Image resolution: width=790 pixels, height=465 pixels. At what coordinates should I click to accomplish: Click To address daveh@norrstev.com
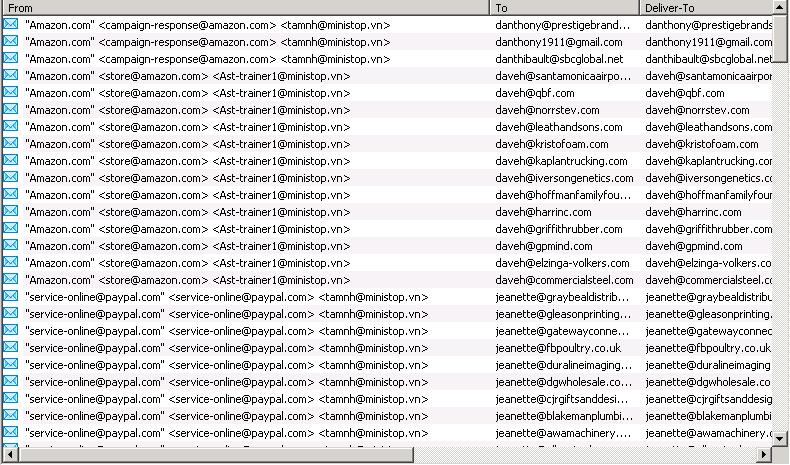click(x=547, y=110)
